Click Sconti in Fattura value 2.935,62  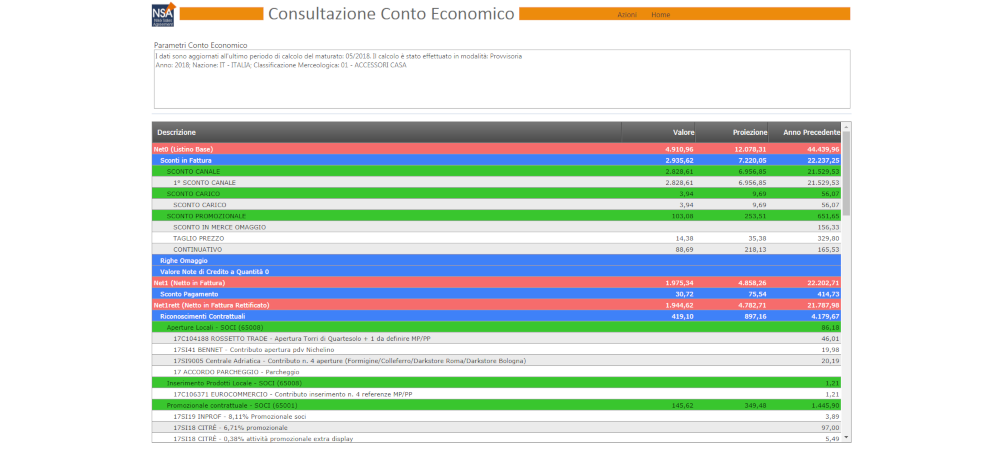tap(679, 161)
